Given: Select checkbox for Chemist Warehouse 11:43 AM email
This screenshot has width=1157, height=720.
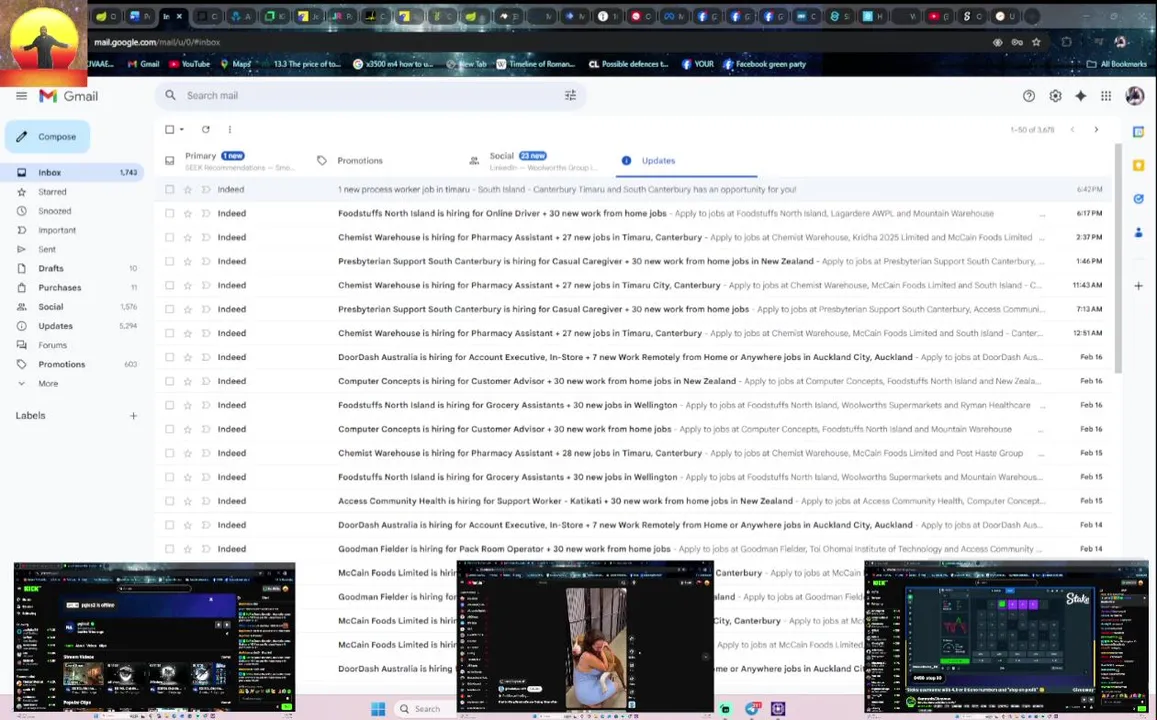Looking at the screenshot, I should click(170, 285).
